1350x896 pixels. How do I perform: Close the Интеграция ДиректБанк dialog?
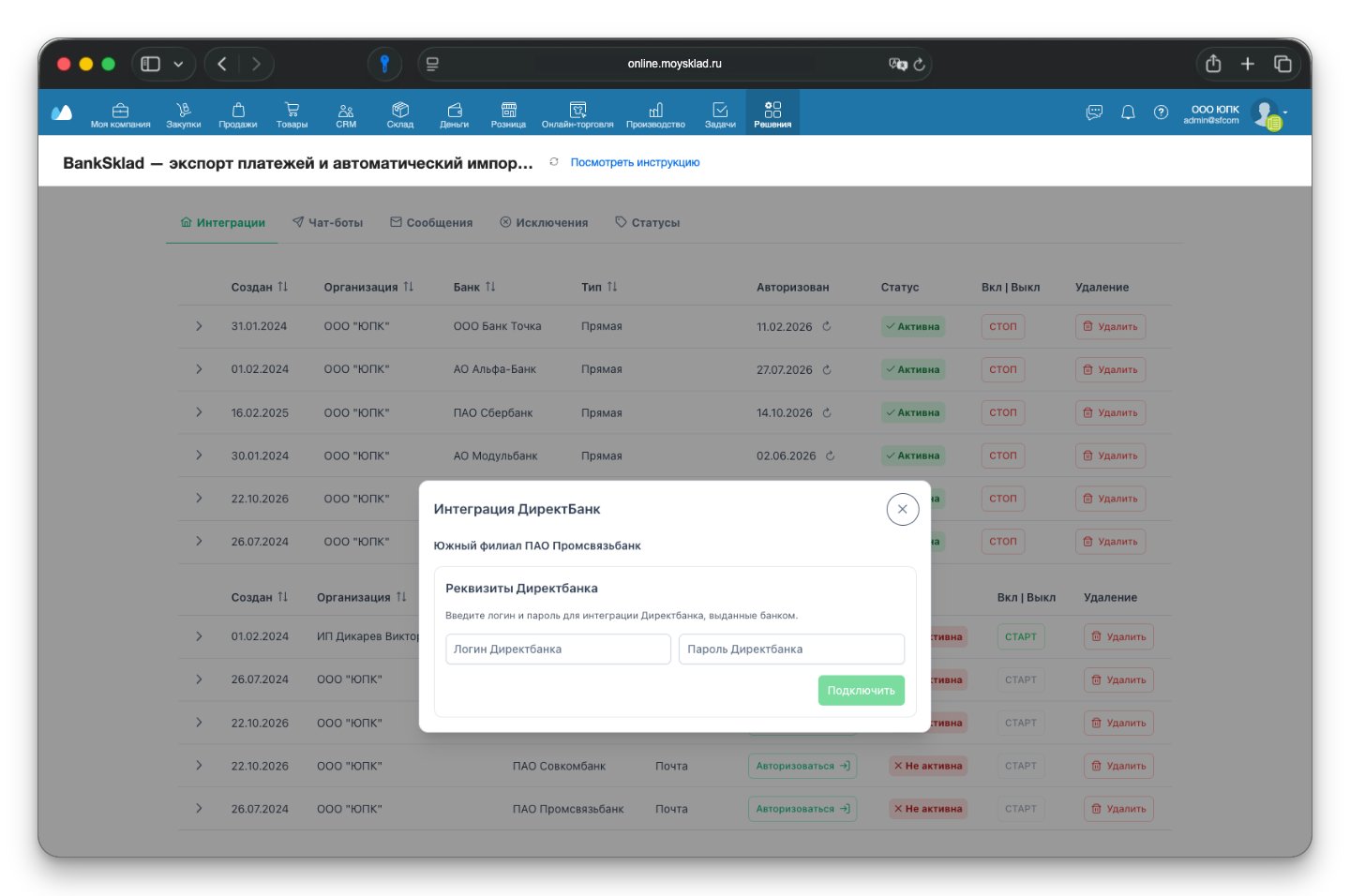(903, 509)
